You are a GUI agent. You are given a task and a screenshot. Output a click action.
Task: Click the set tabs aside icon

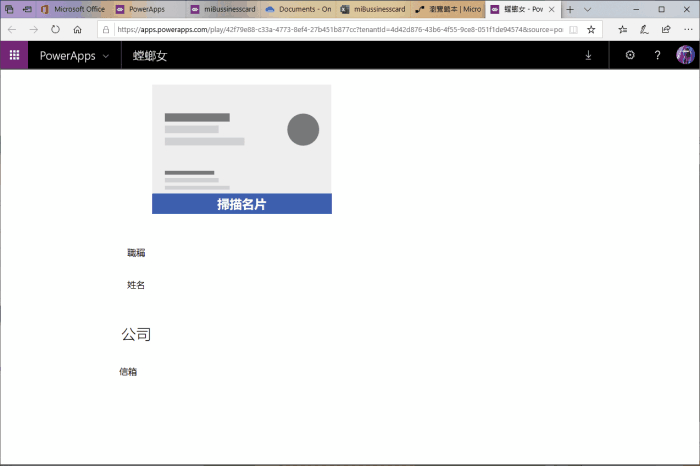[27, 9]
